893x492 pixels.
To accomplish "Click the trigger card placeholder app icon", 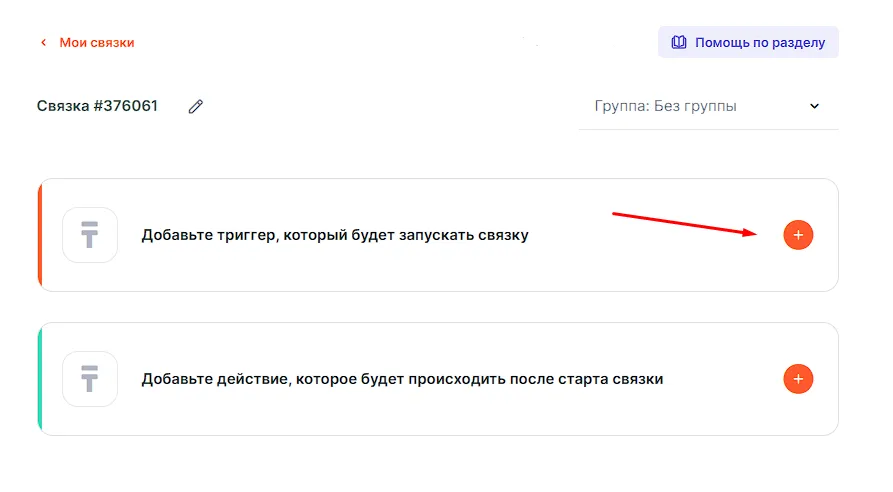I will tap(90, 235).
